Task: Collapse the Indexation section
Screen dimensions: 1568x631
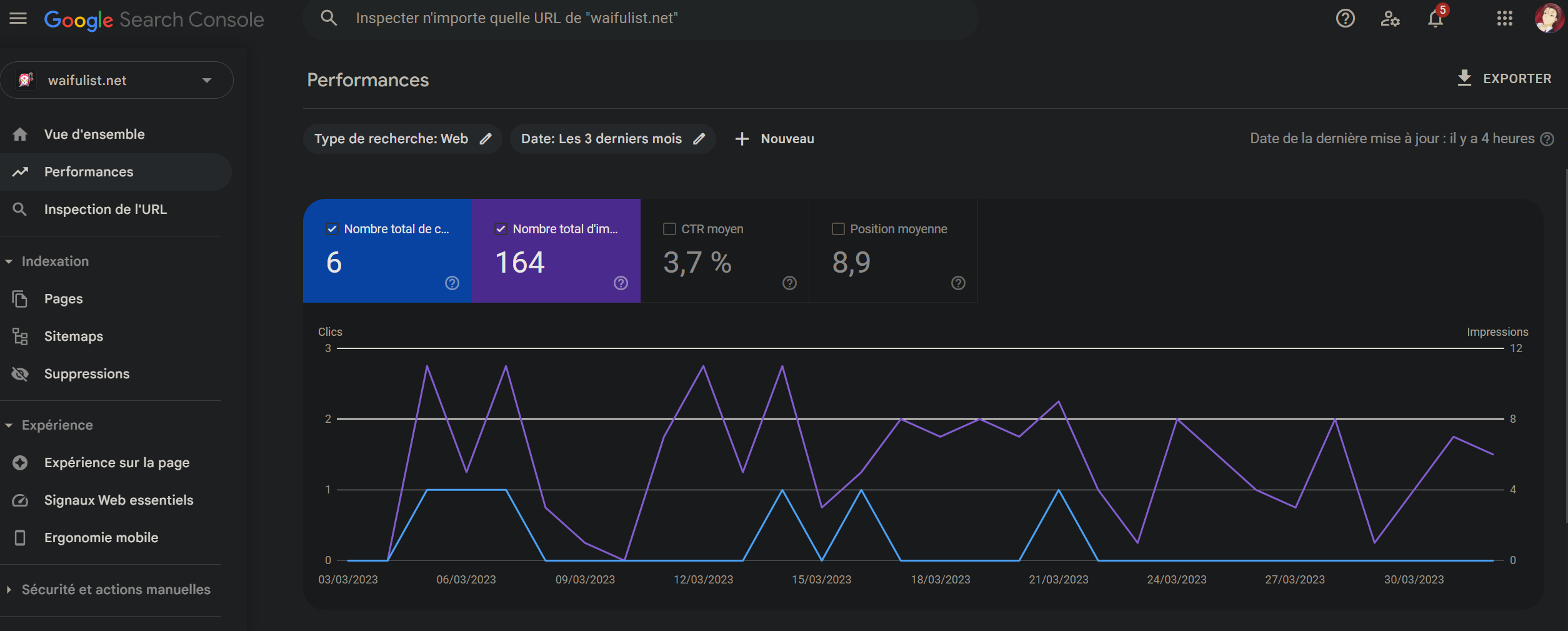Action: point(9,261)
